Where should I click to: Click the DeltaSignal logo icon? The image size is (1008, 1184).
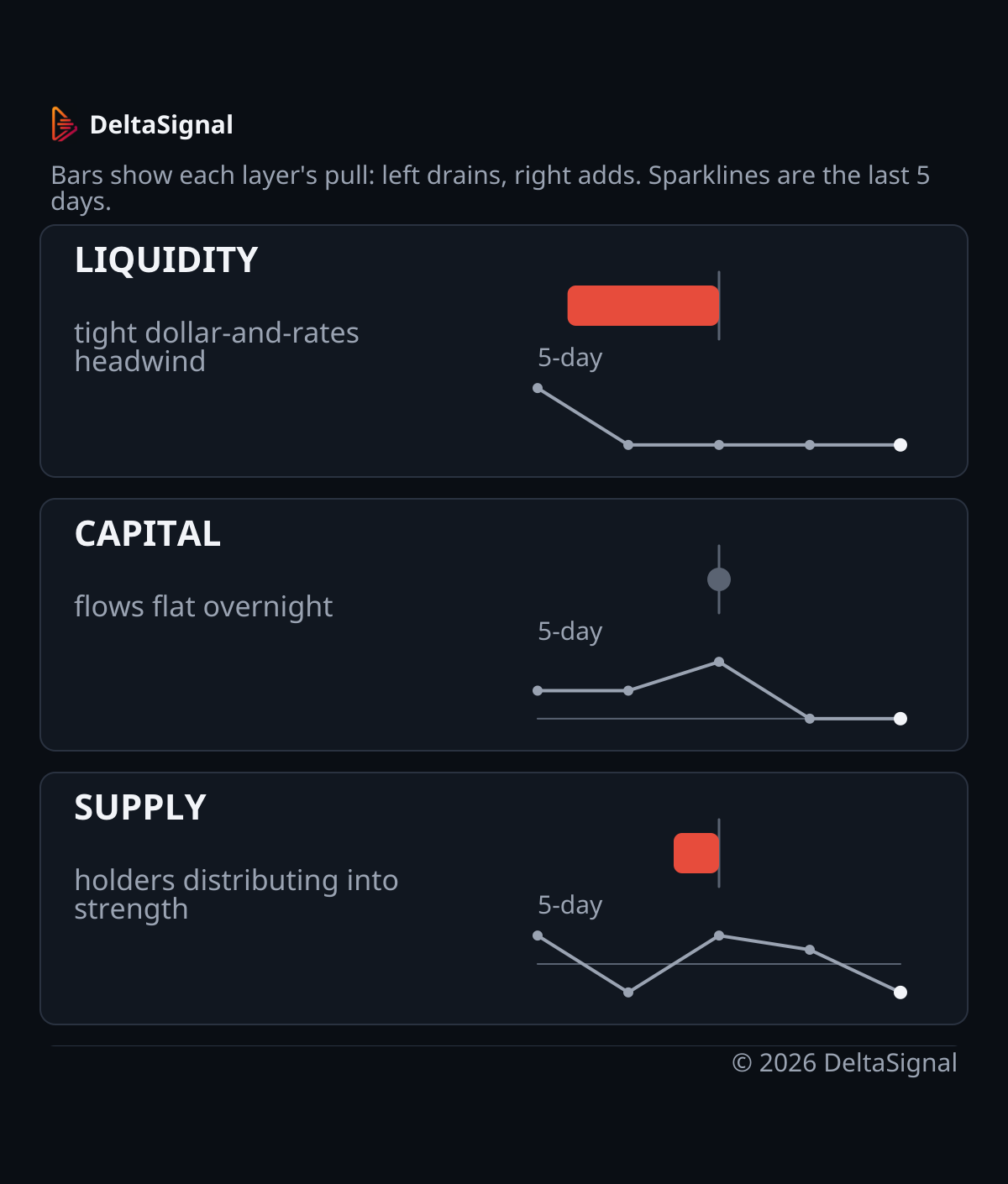coord(65,124)
